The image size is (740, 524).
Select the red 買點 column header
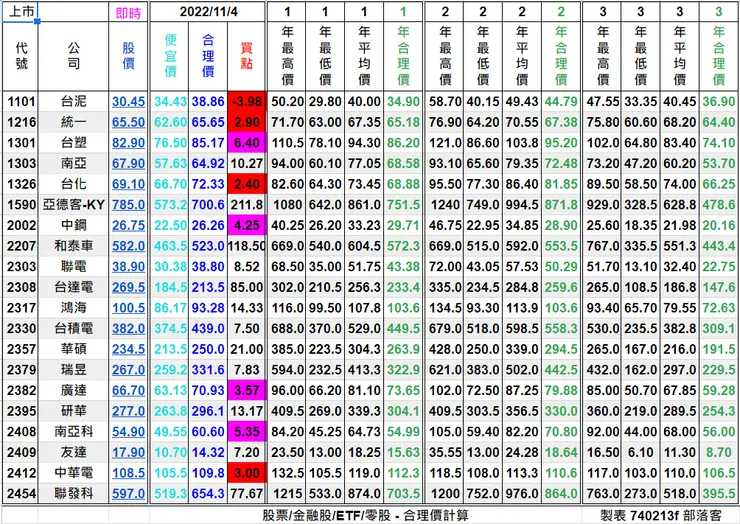tap(247, 56)
